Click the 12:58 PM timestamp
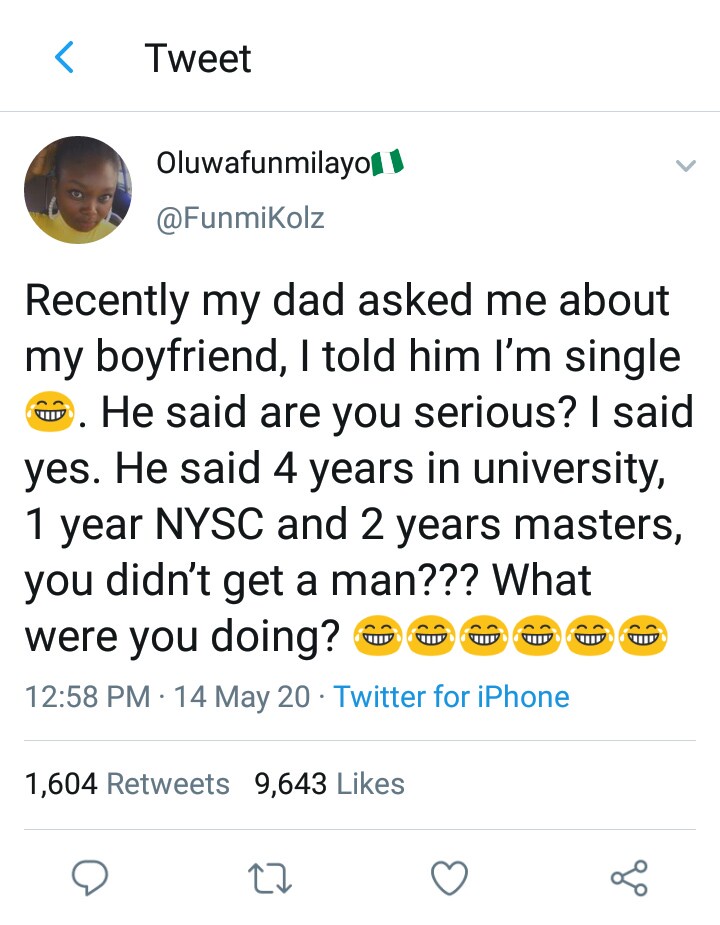The width and height of the screenshot is (720, 925). pos(87,696)
